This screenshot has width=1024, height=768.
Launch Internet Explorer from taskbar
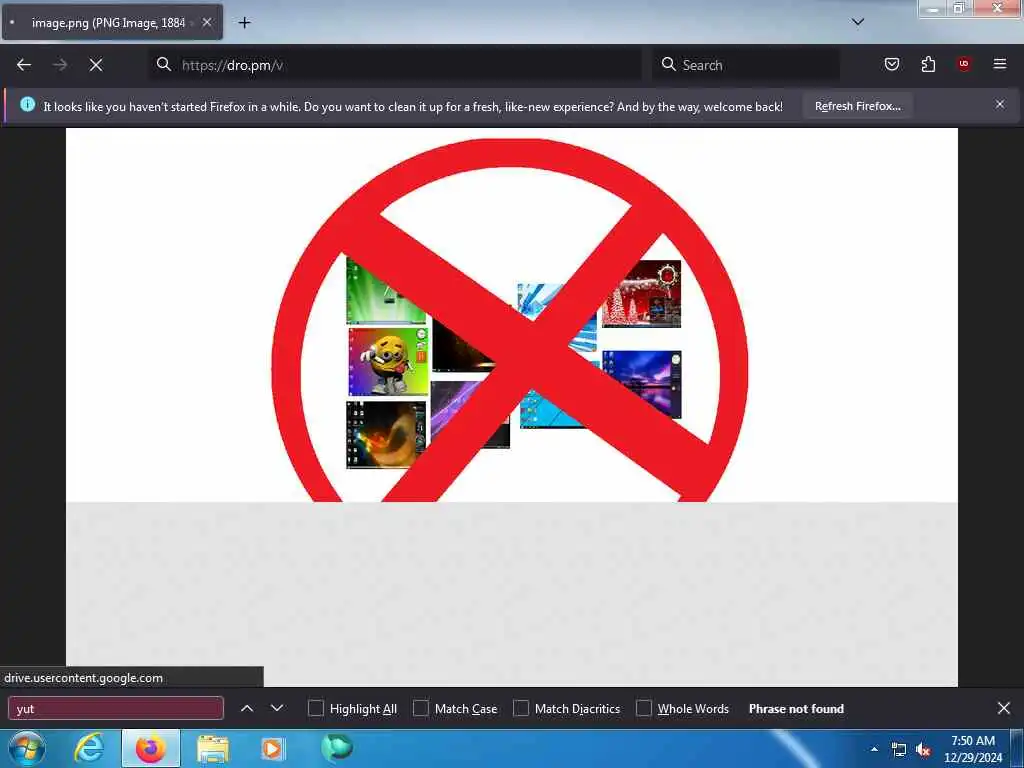coord(89,748)
